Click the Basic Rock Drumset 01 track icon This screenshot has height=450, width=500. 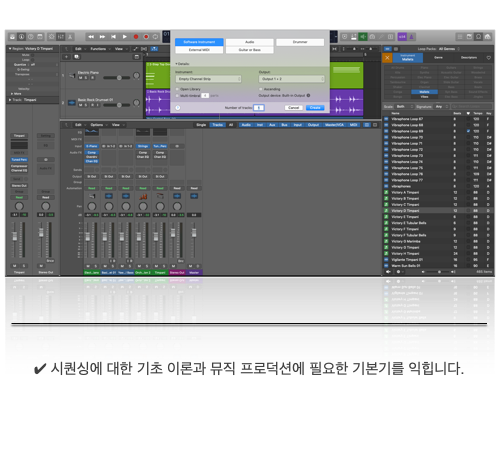[72, 103]
